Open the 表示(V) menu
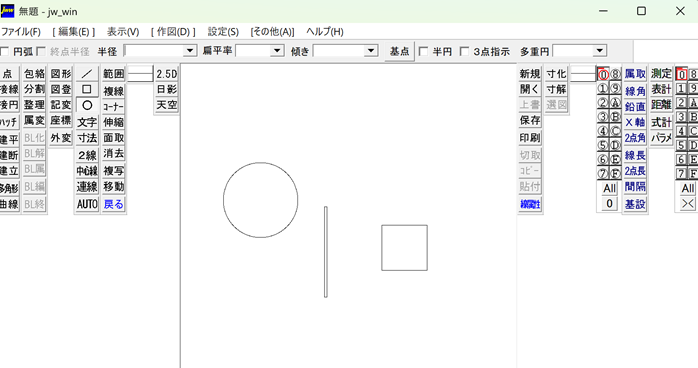 pyautogui.click(x=123, y=32)
